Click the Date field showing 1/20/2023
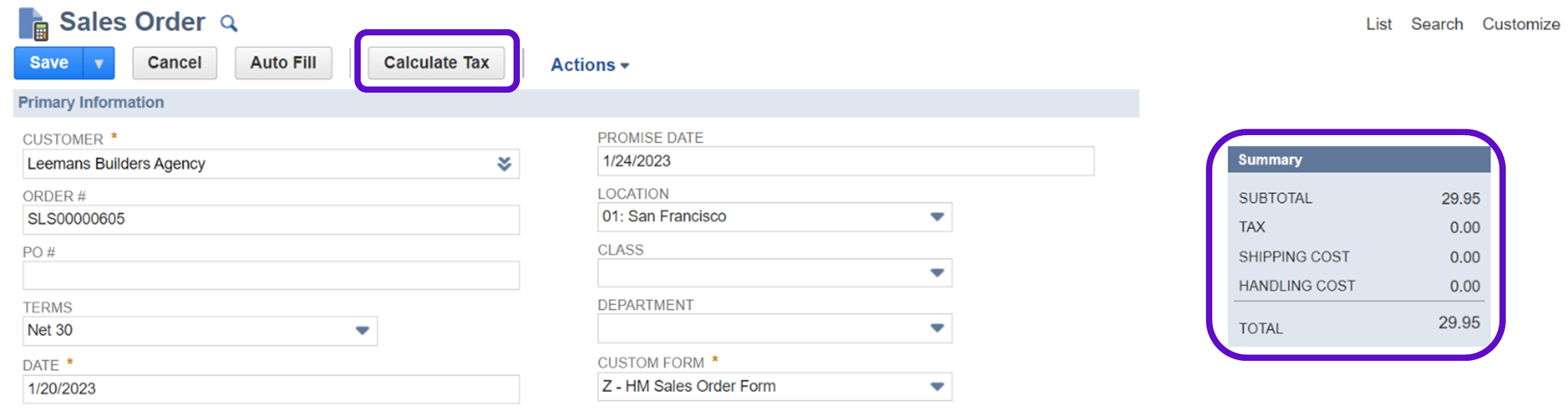The width and height of the screenshot is (1568, 416). 271,389
